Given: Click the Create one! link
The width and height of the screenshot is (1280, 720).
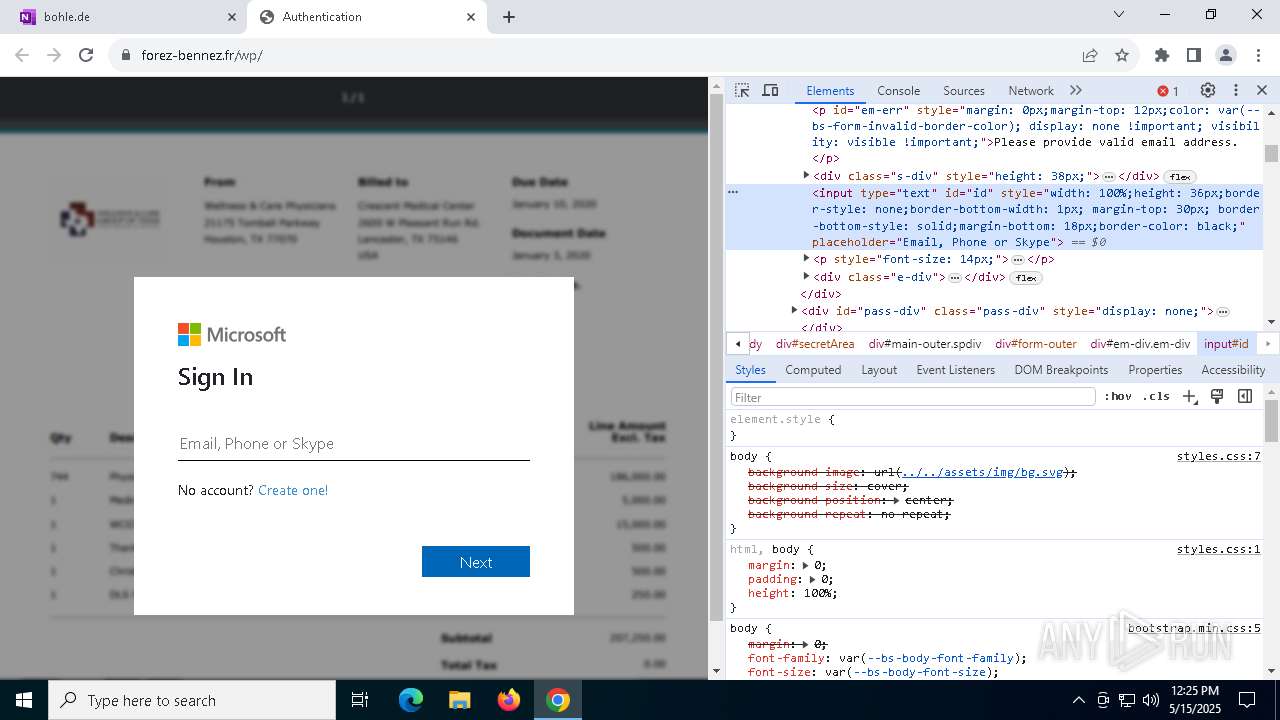Looking at the screenshot, I should (x=293, y=490).
